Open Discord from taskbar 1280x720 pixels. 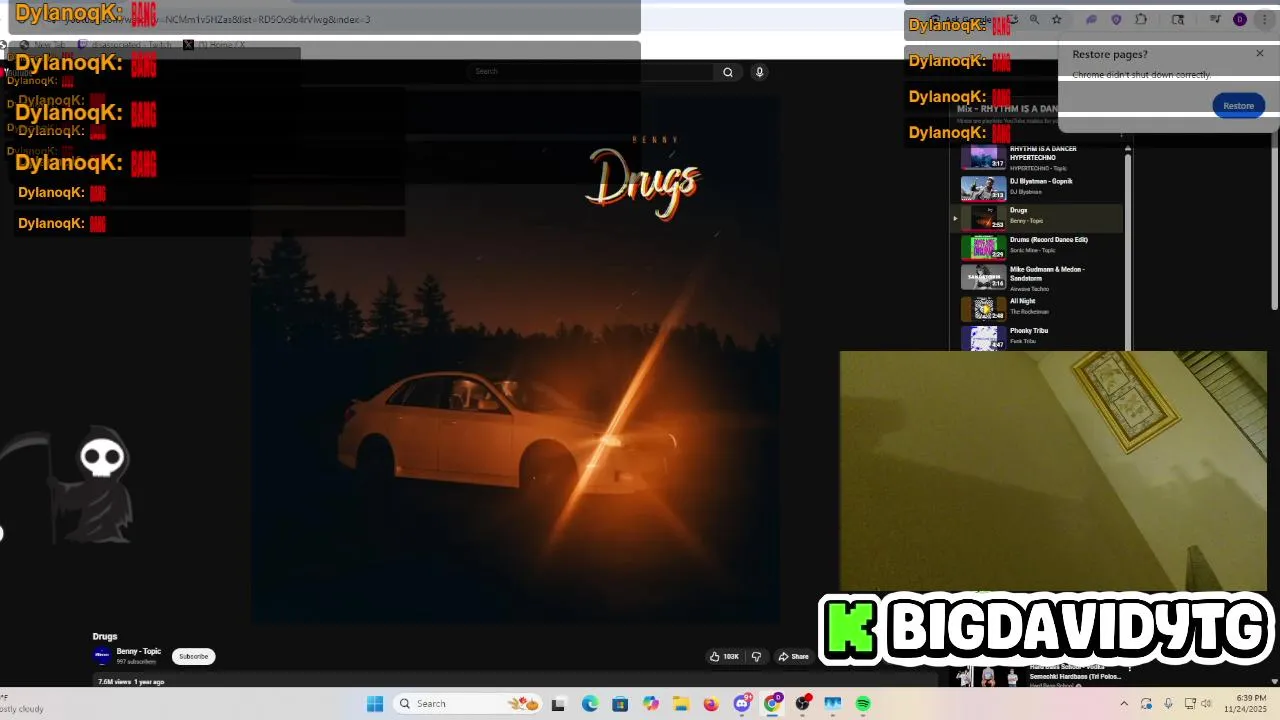742,704
